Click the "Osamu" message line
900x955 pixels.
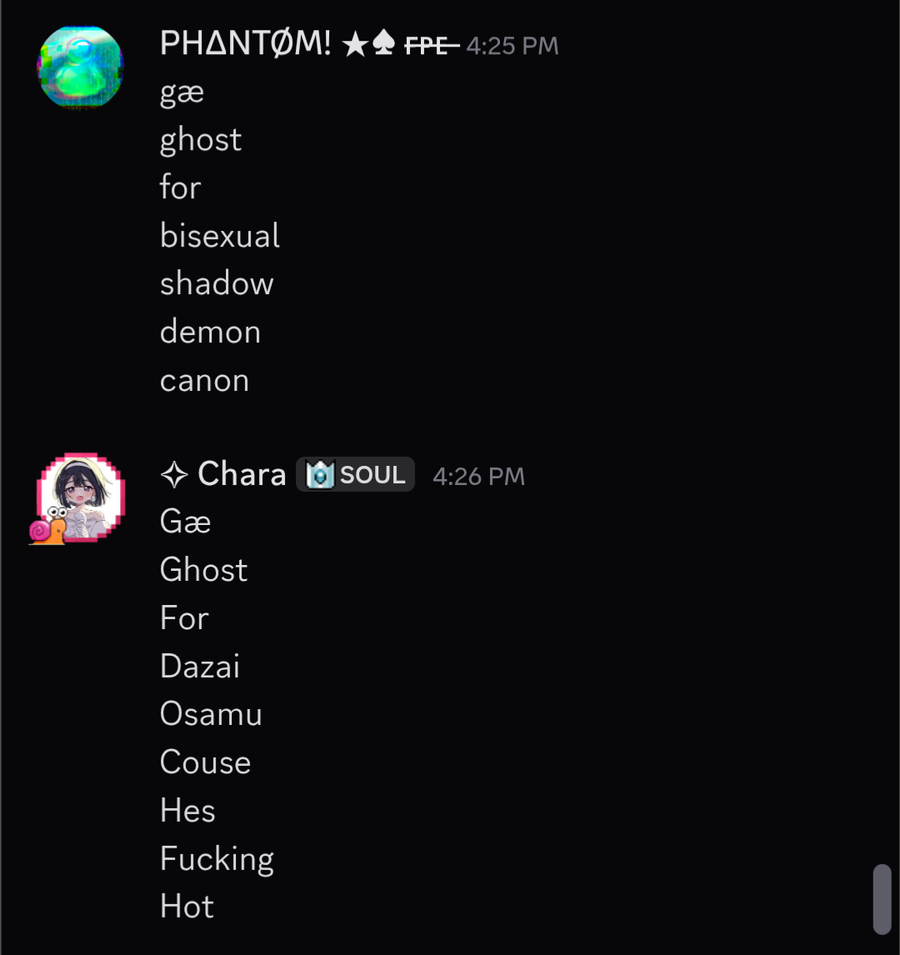(211, 714)
